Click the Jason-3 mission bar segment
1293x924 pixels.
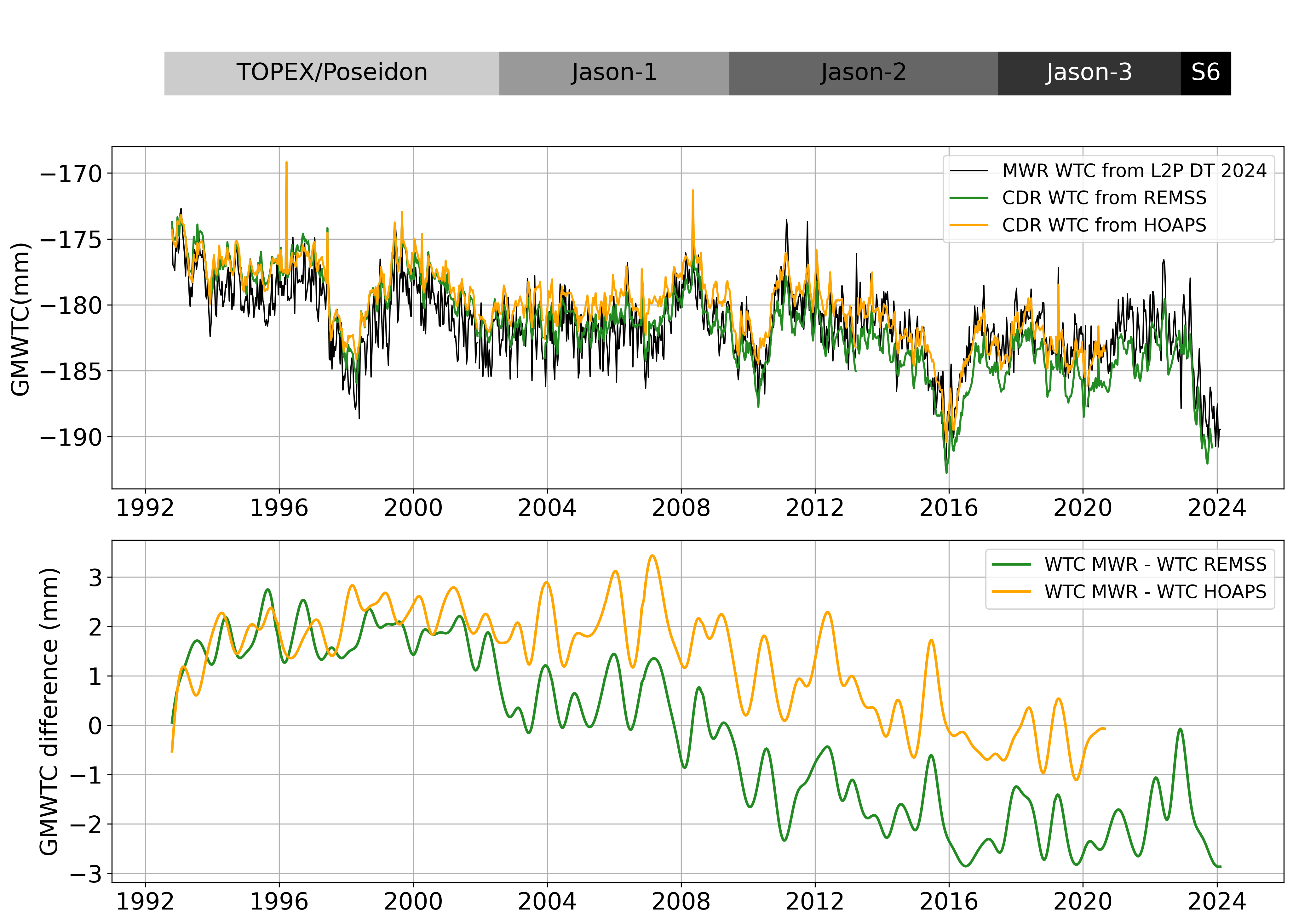pos(1089,73)
